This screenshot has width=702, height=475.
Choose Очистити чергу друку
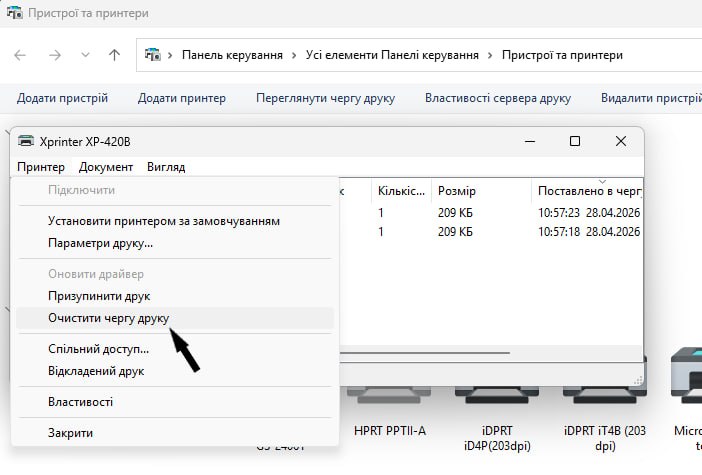[x=175, y=318]
